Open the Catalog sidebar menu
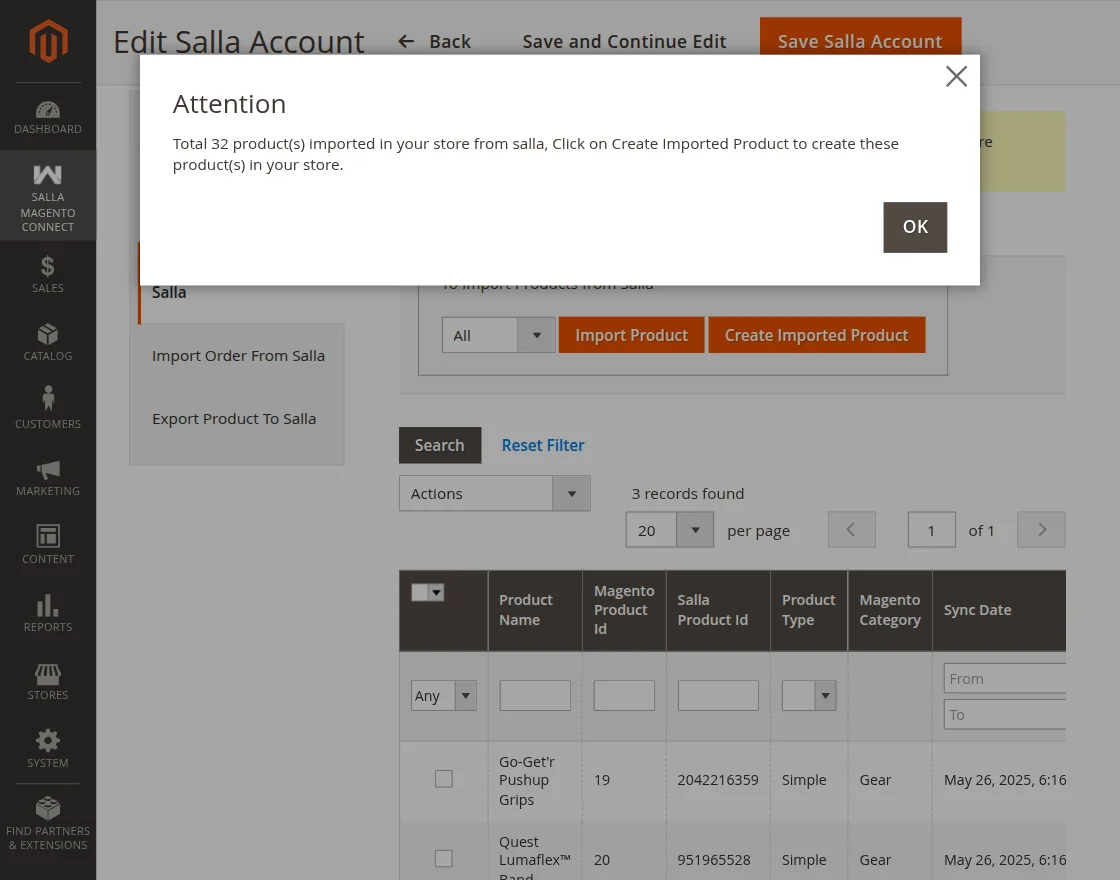This screenshot has width=1120, height=880. click(48, 343)
